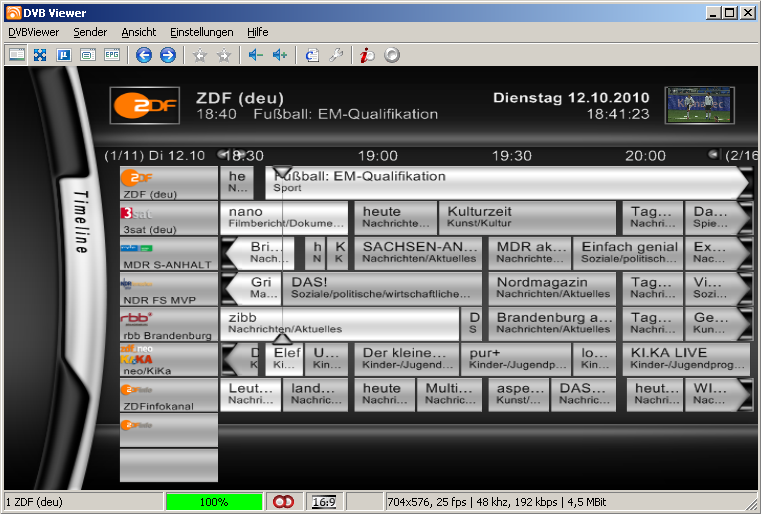Image resolution: width=761 pixels, height=514 pixels.
Task: Open the Ansicht menu
Action: coord(139,32)
